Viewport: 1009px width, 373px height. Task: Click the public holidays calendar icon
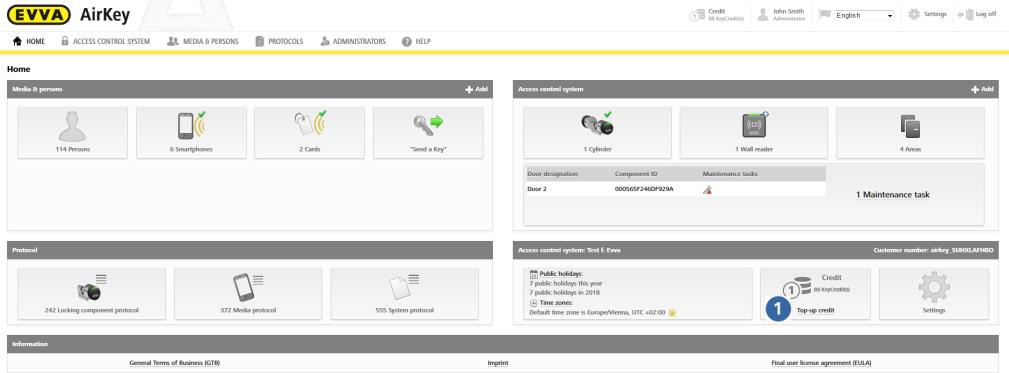[x=533, y=274]
